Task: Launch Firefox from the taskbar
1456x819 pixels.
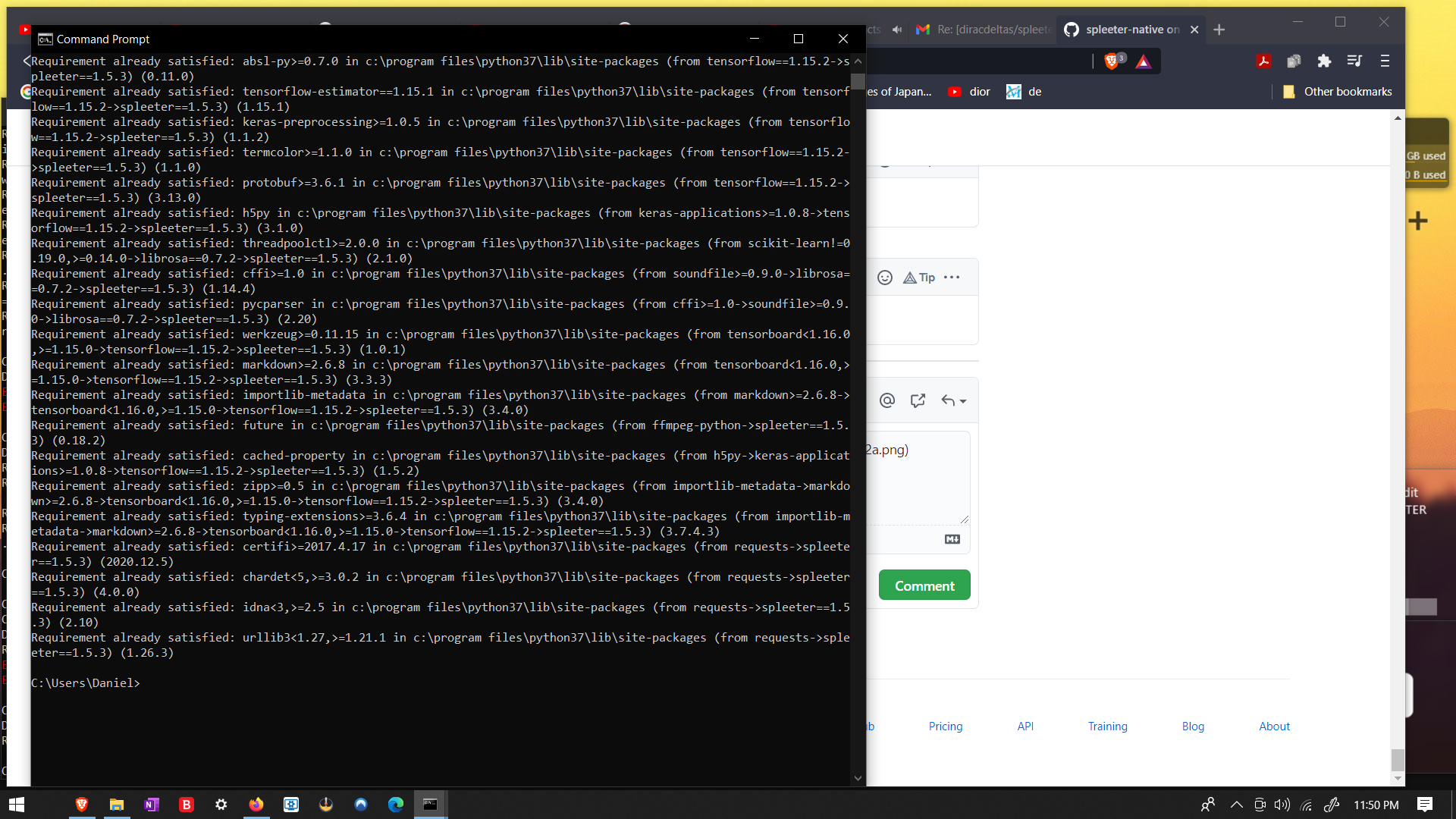Action: click(x=256, y=805)
